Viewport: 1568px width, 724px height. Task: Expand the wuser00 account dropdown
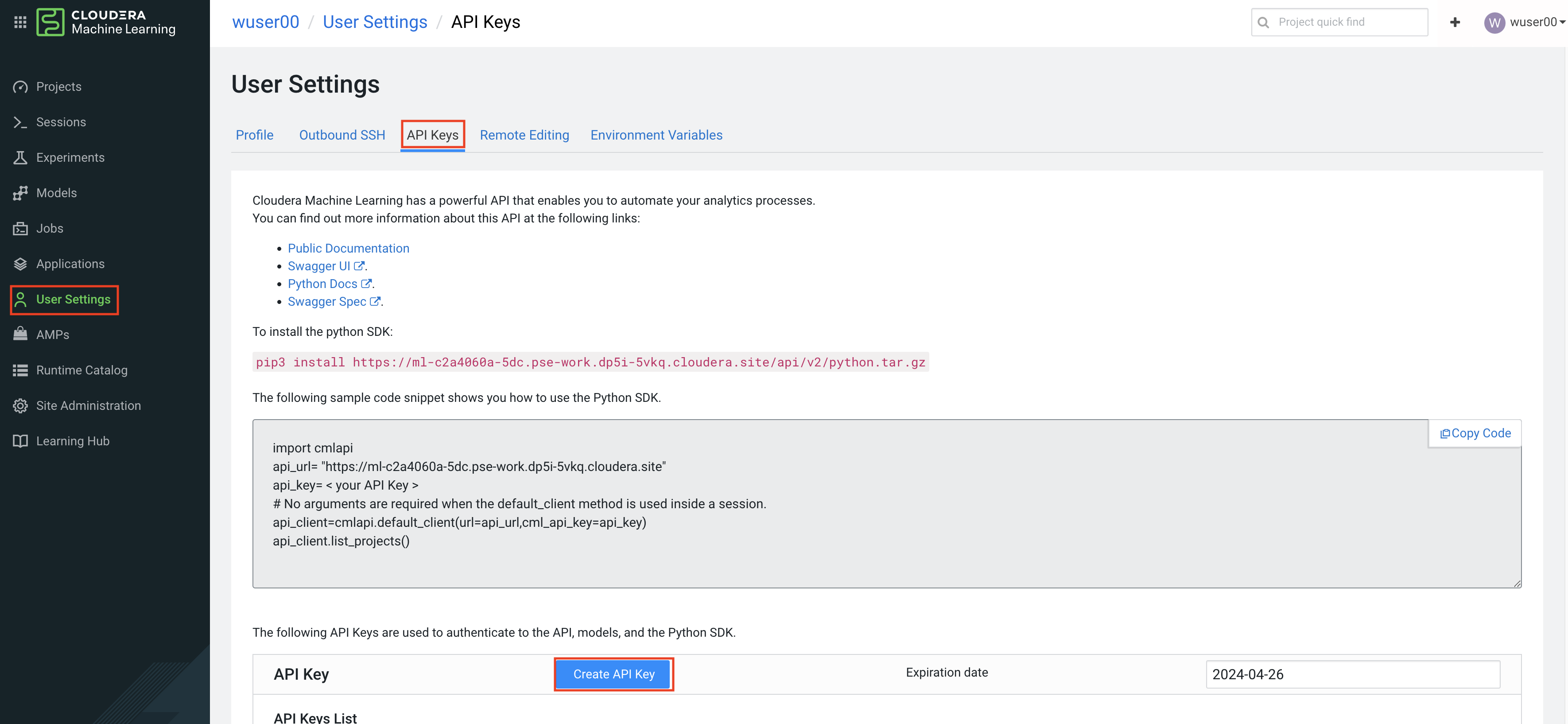pyautogui.click(x=1526, y=22)
